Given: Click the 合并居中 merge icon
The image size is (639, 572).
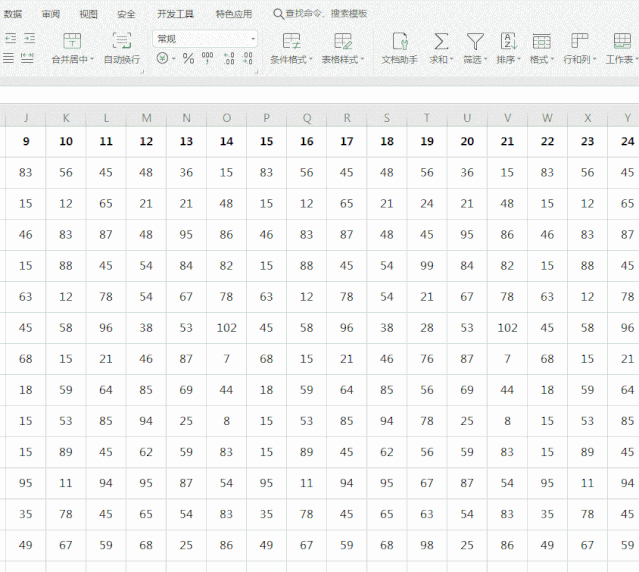Looking at the screenshot, I should [72, 41].
